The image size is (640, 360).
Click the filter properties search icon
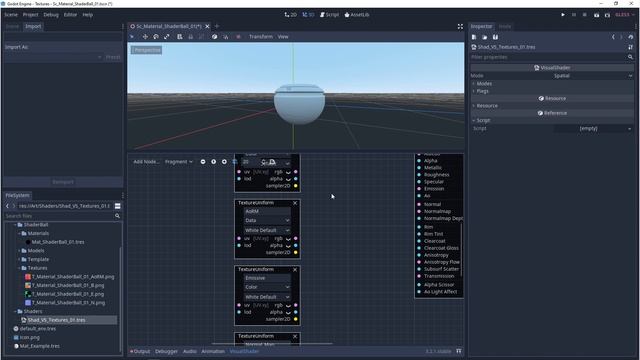[630, 57]
